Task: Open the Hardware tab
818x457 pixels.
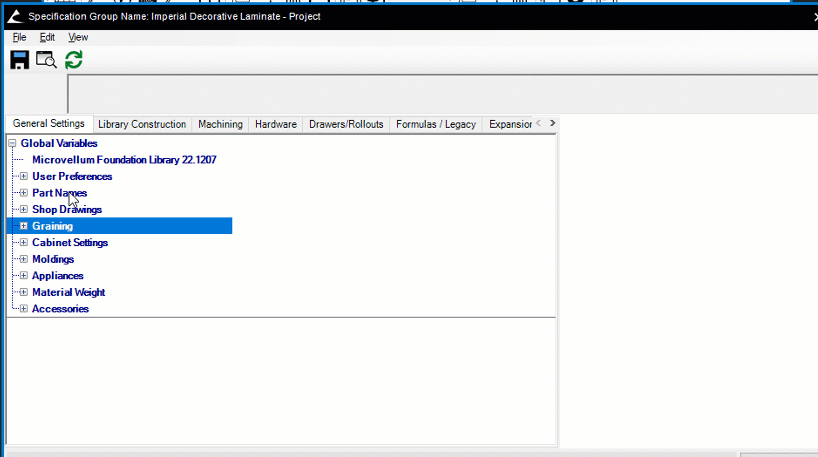Action: coord(276,124)
